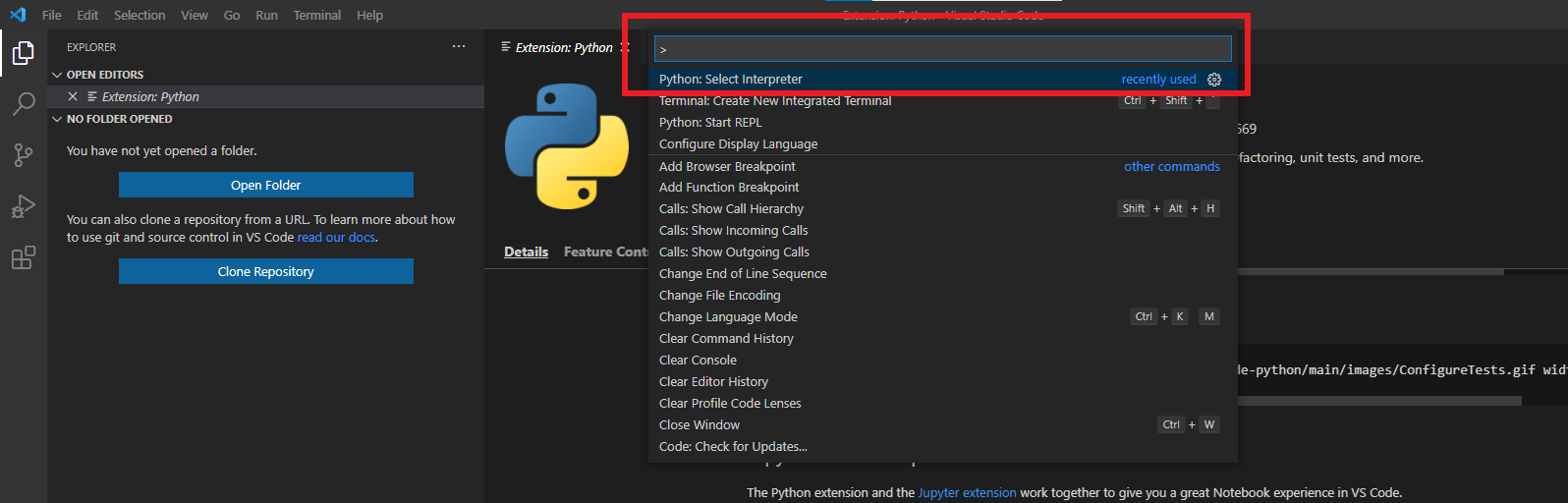Screen dimensions: 1568x503
Task: Select Clear Editor History command
Action: pyautogui.click(x=943, y=381)
